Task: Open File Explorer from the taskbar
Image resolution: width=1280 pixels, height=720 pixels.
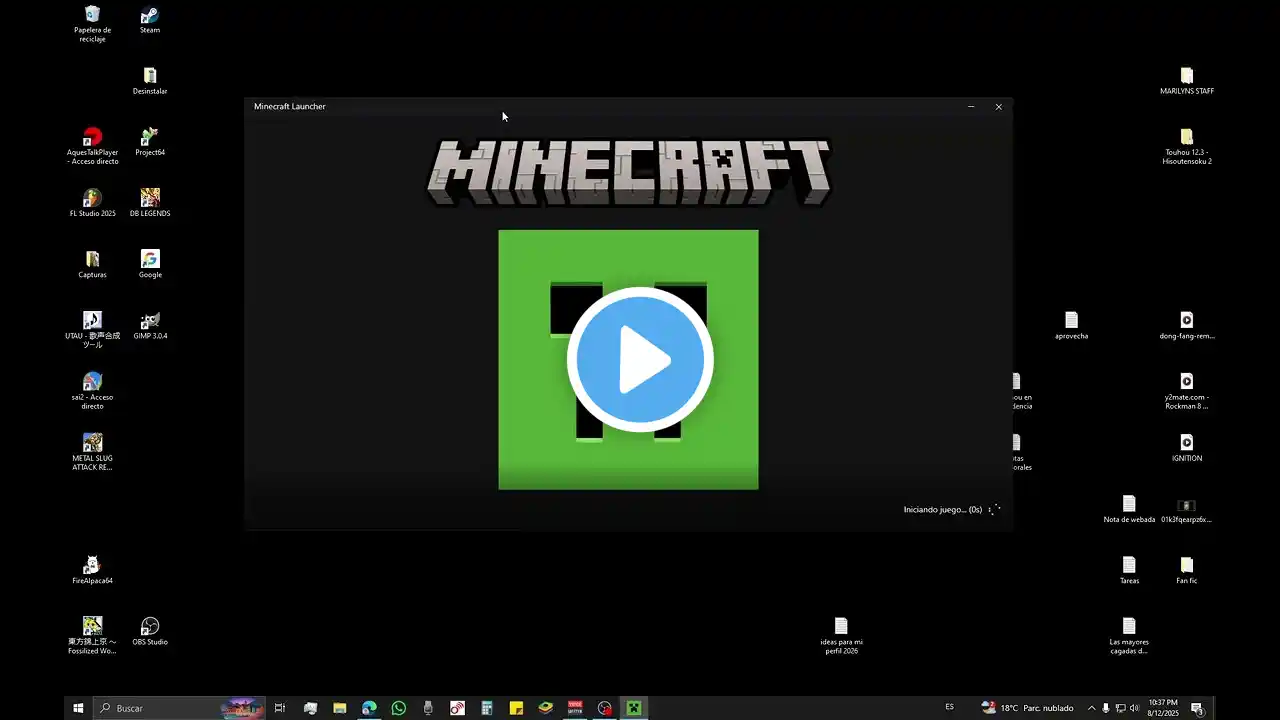Action: point(339,708)
